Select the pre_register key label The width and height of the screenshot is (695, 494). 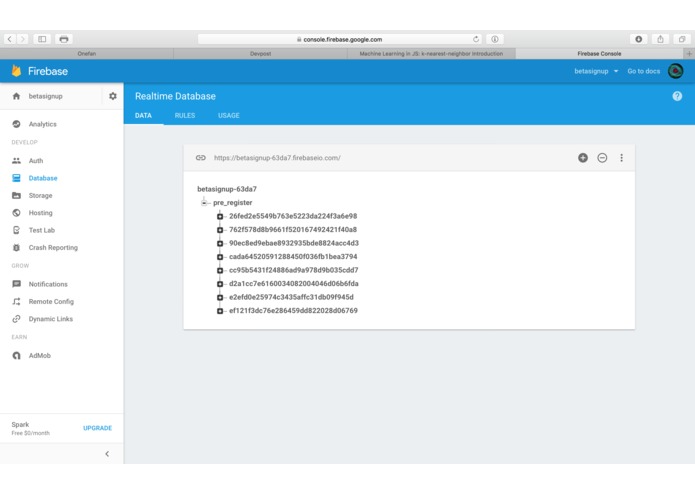click(x=233, y=202)
